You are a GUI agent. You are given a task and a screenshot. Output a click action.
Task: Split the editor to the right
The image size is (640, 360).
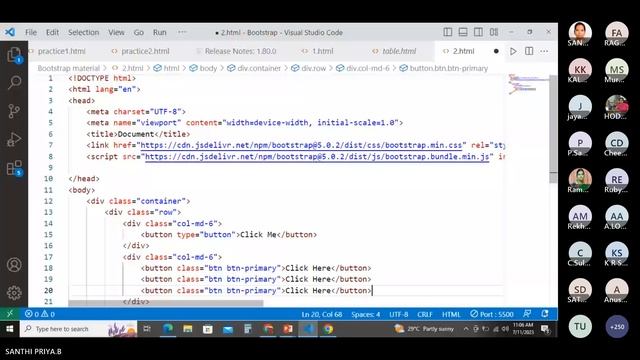(529, 51)
